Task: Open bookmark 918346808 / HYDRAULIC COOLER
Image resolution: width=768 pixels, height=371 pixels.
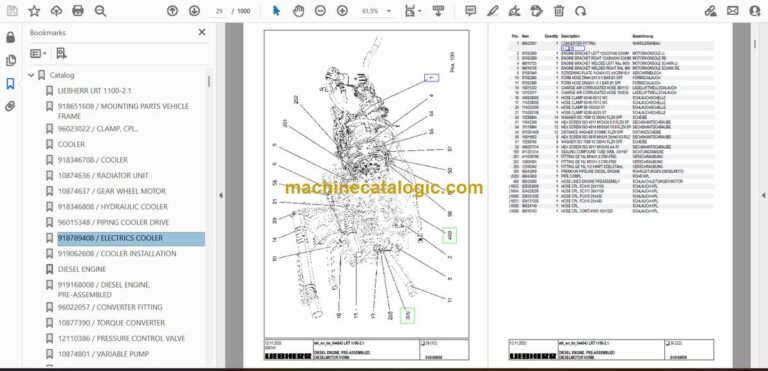Action: click(x=113, y=207)
